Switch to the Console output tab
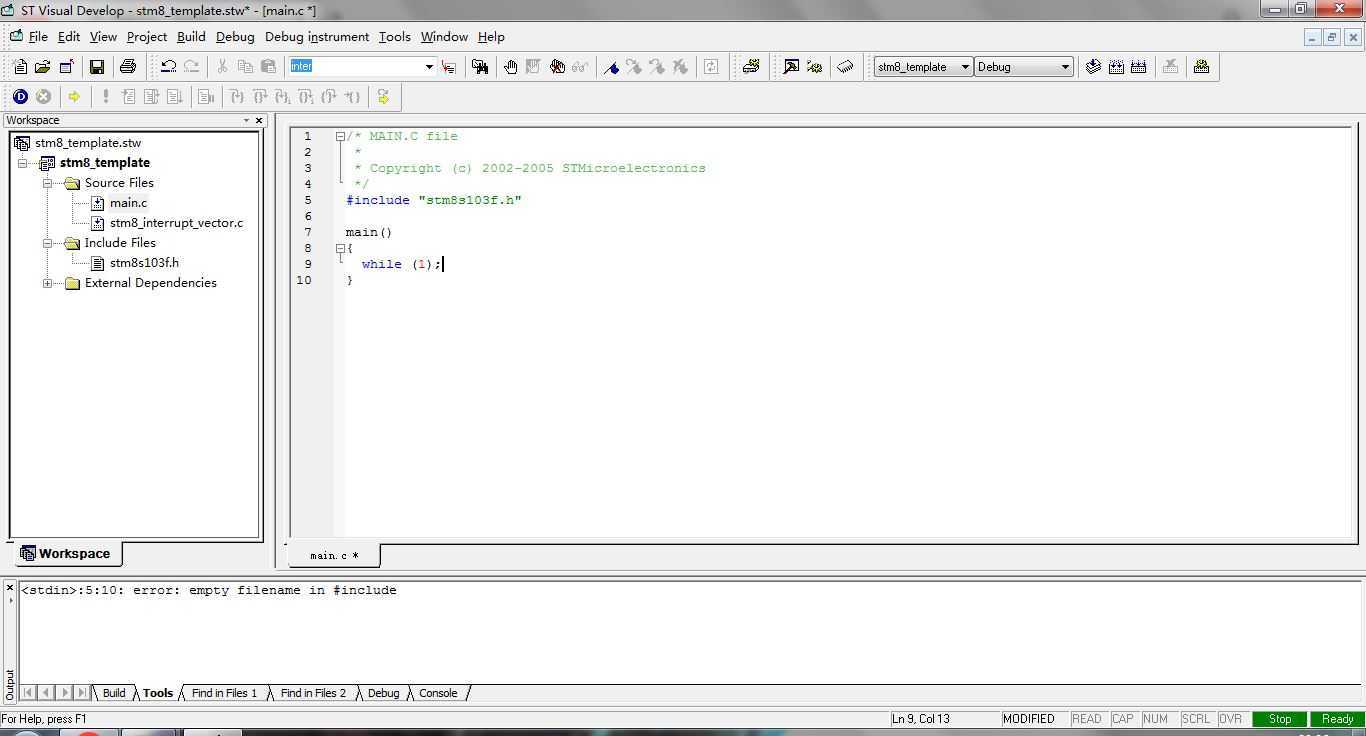The image size is (1366, 736). click(x=438, y=693)
